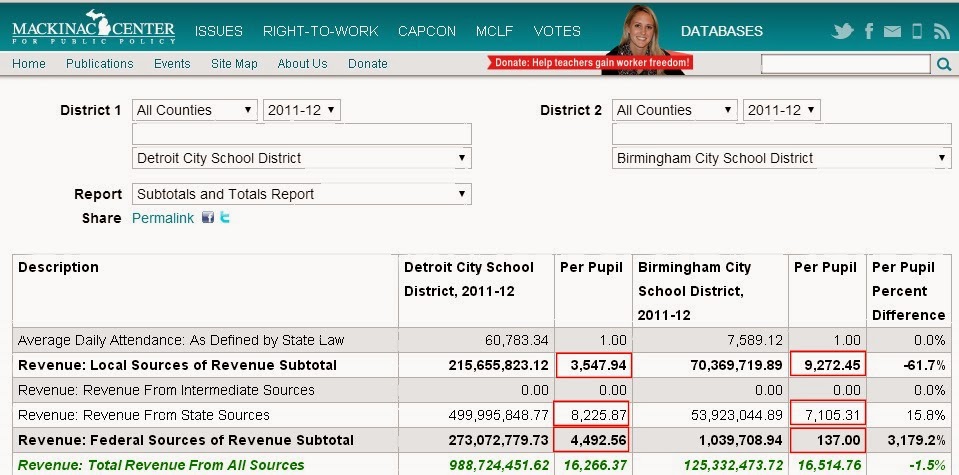Viewport: 959px width, 475px height.
Task: Click the value 215,655,823.12
Action: click(x=498, y=366)
